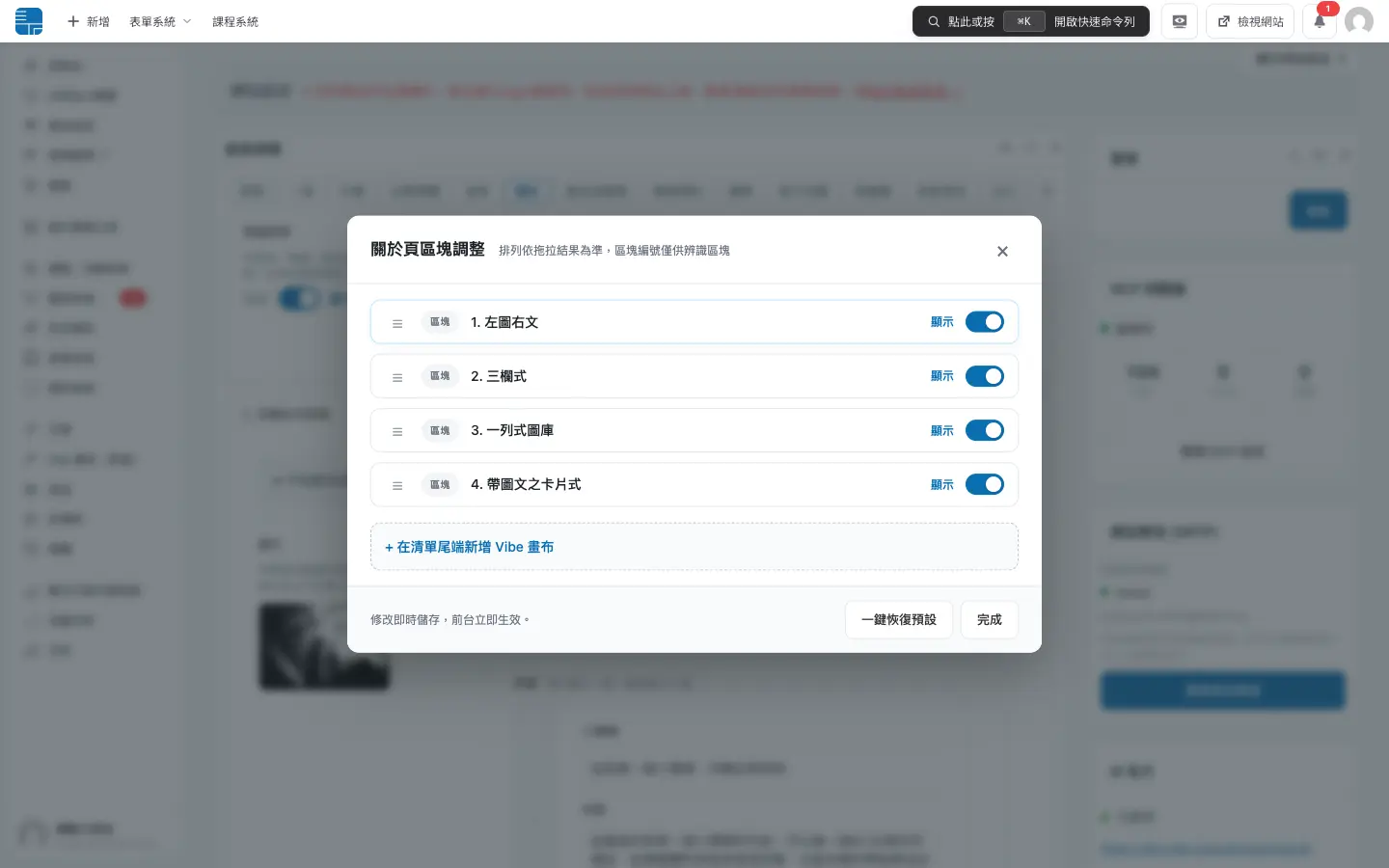Click the ⌘K shortcut key badge
1389x868 pixels.
tap(1023, 21)
